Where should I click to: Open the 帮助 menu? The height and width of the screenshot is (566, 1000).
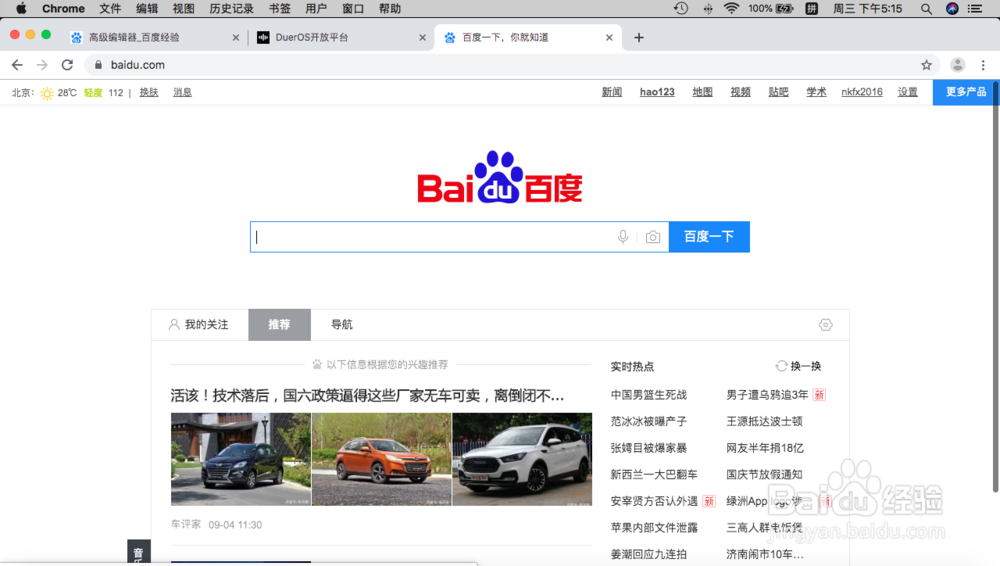[390, 8]
